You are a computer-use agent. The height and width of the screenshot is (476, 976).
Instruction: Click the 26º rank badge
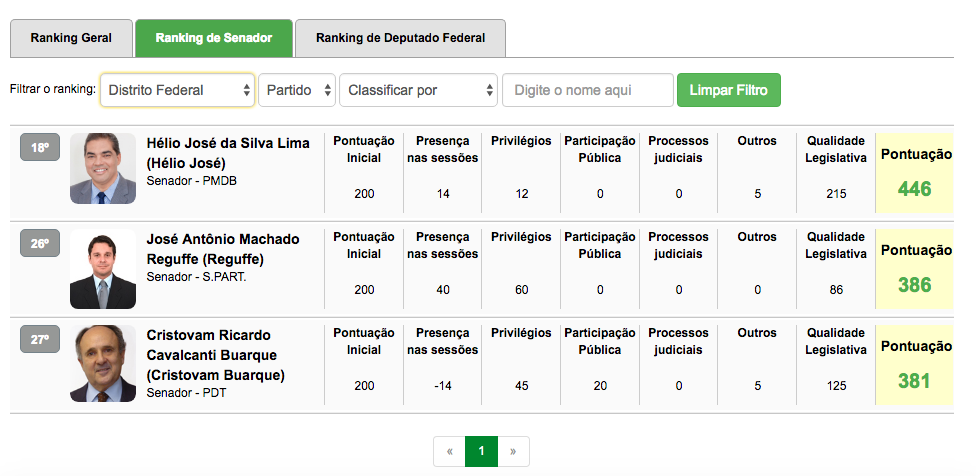(x=40, y=244)
